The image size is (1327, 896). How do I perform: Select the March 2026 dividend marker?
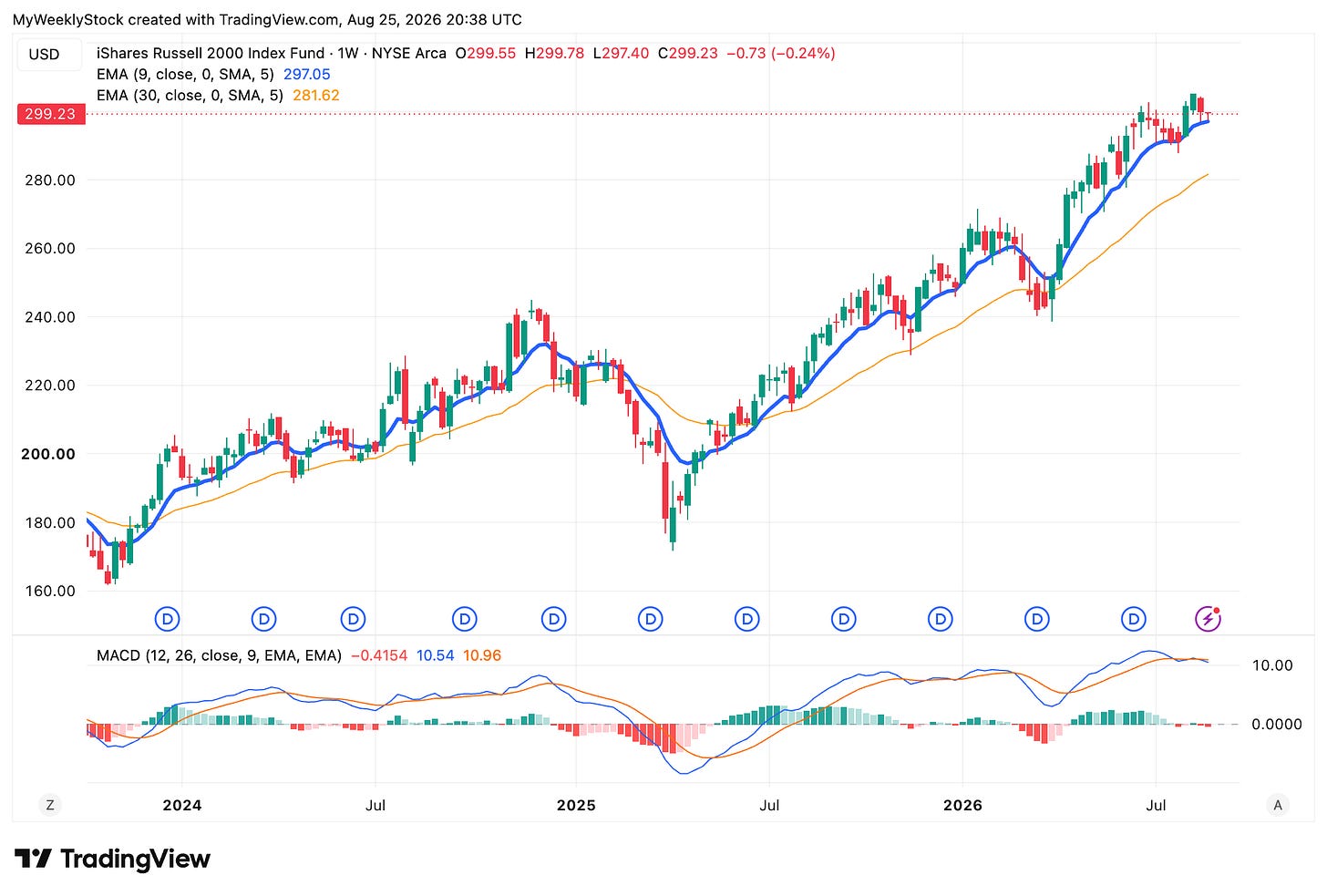click(1037, 620)
